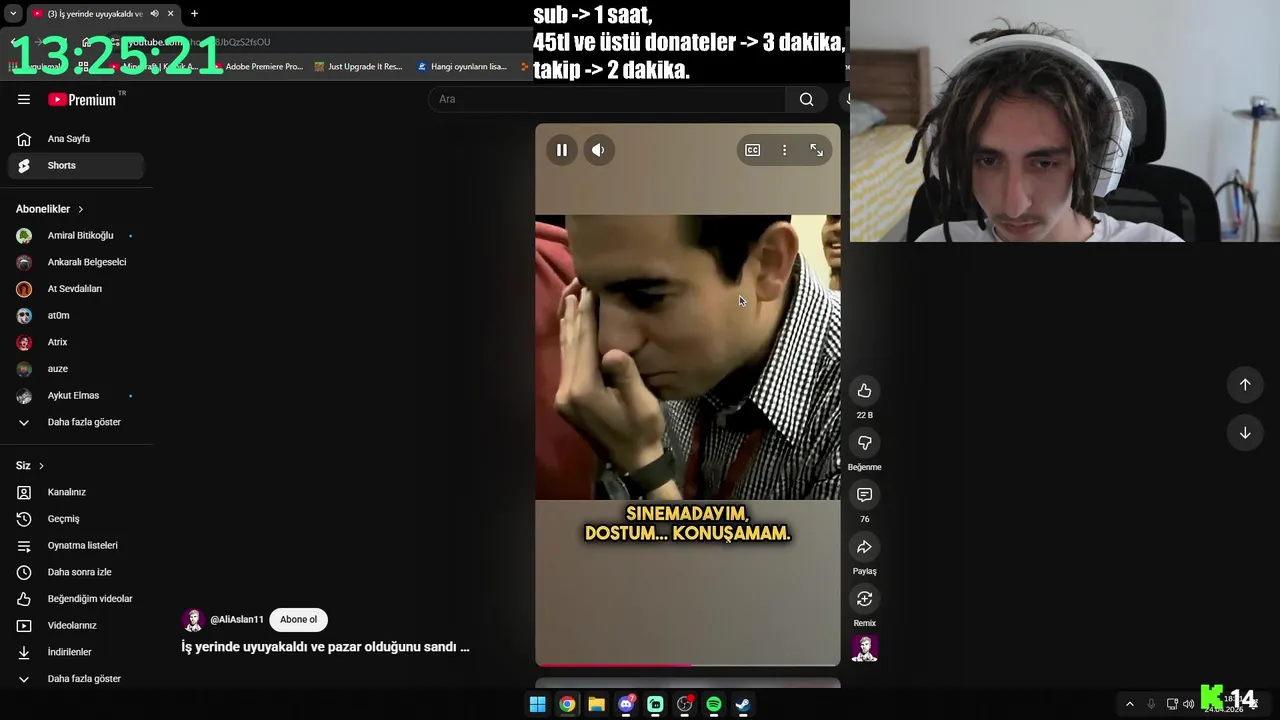This screenshot has height=720, width=1280.
Task: Close the YouTube browser tab
Action: pos(171,14)
